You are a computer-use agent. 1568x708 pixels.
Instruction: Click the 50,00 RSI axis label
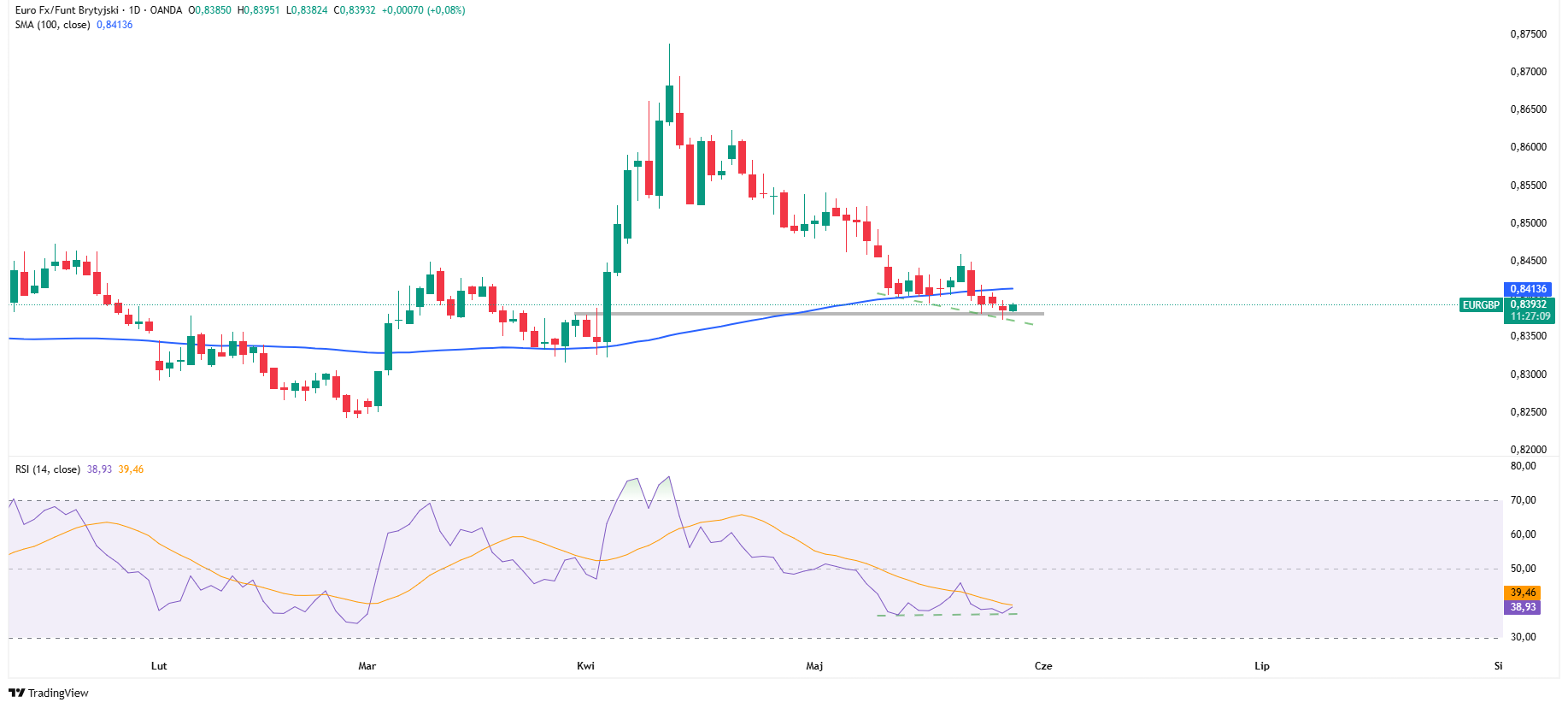pos(1523,569)
